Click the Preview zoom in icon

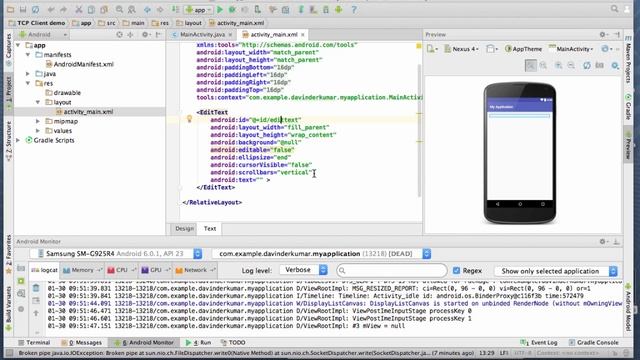click(x=558, y=65)
